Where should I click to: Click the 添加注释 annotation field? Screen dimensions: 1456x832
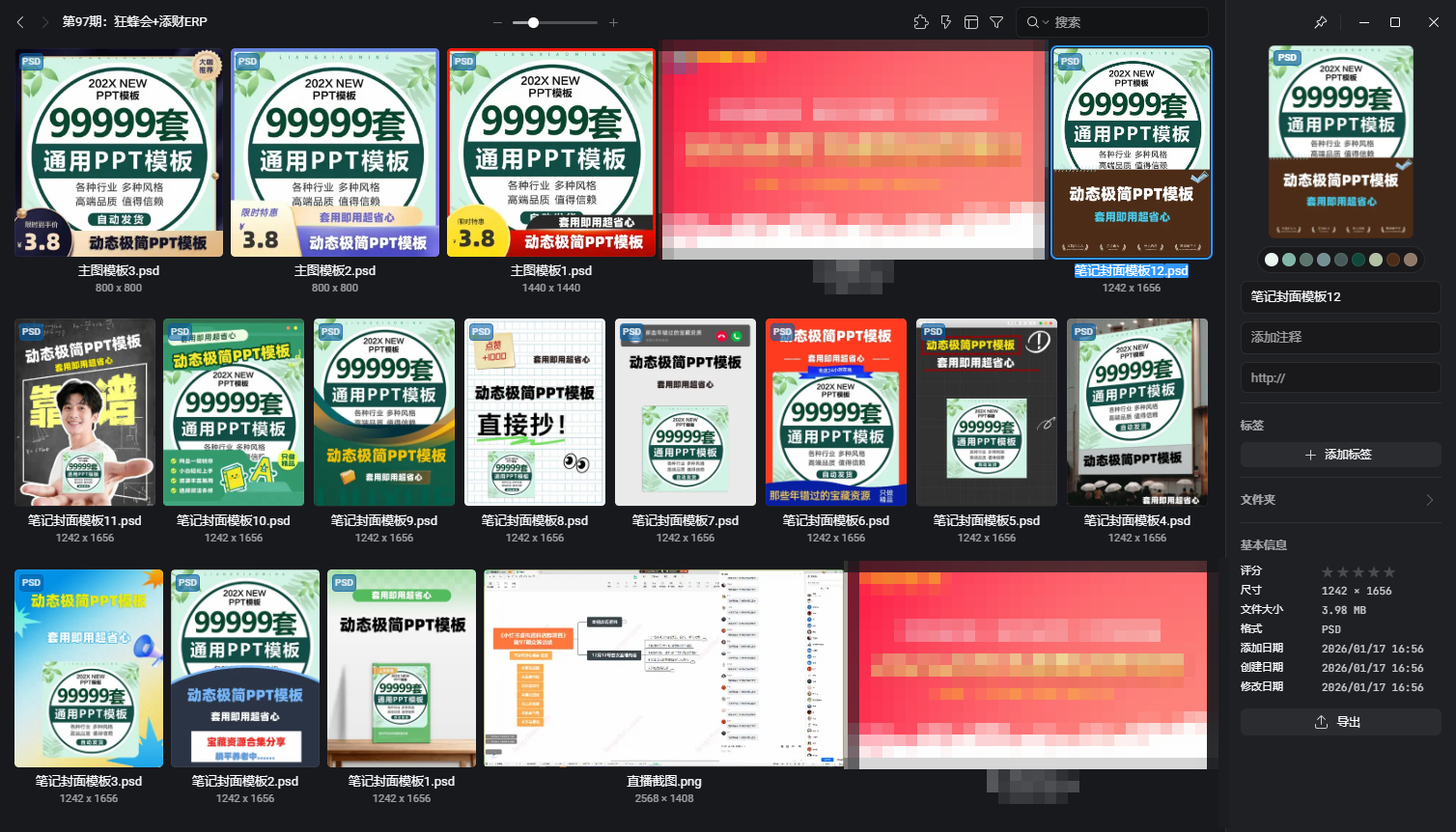(x=1340, y=337)
